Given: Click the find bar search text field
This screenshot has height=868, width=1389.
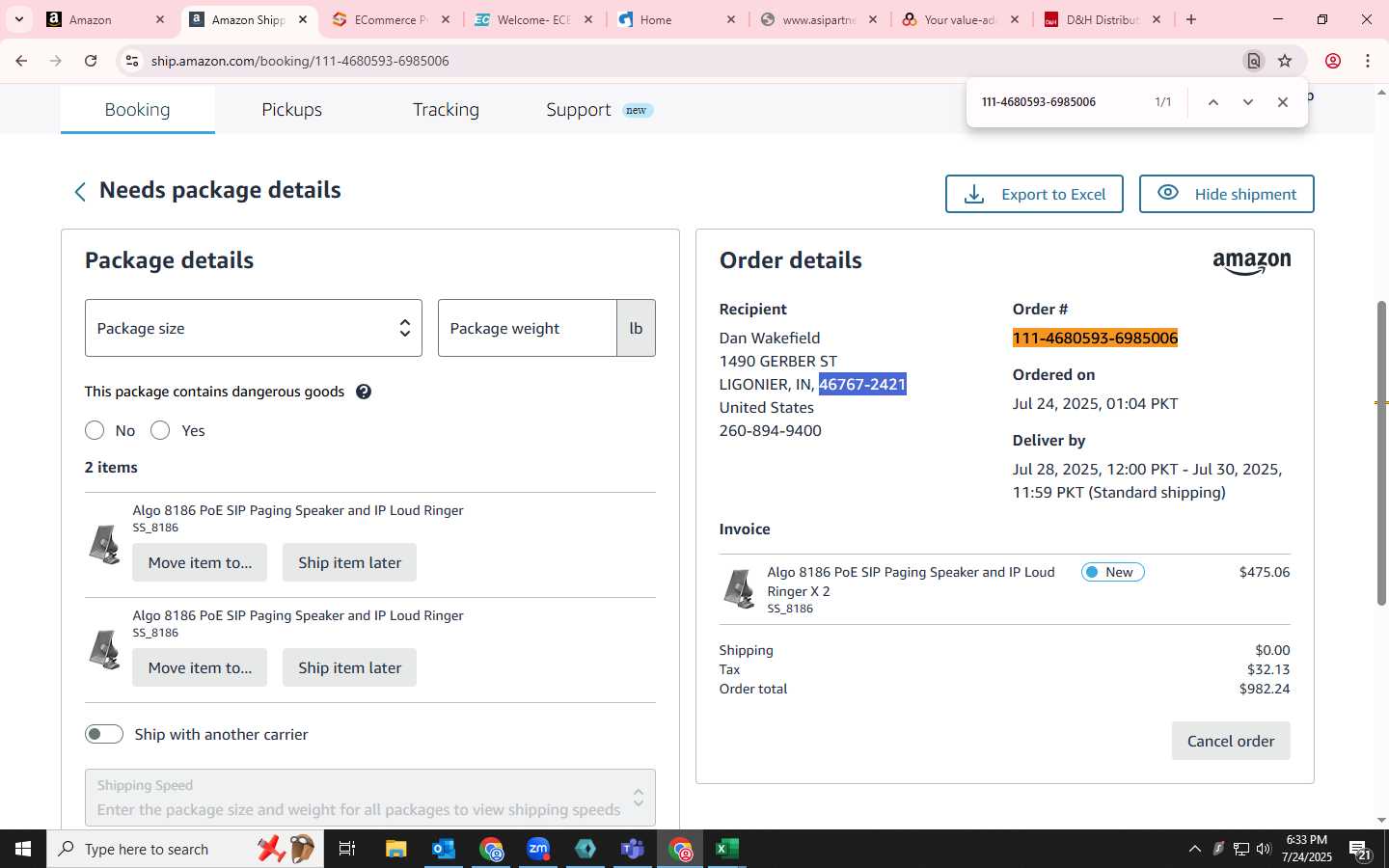Looking at the screenshot, I should [x=1059, y=102].
